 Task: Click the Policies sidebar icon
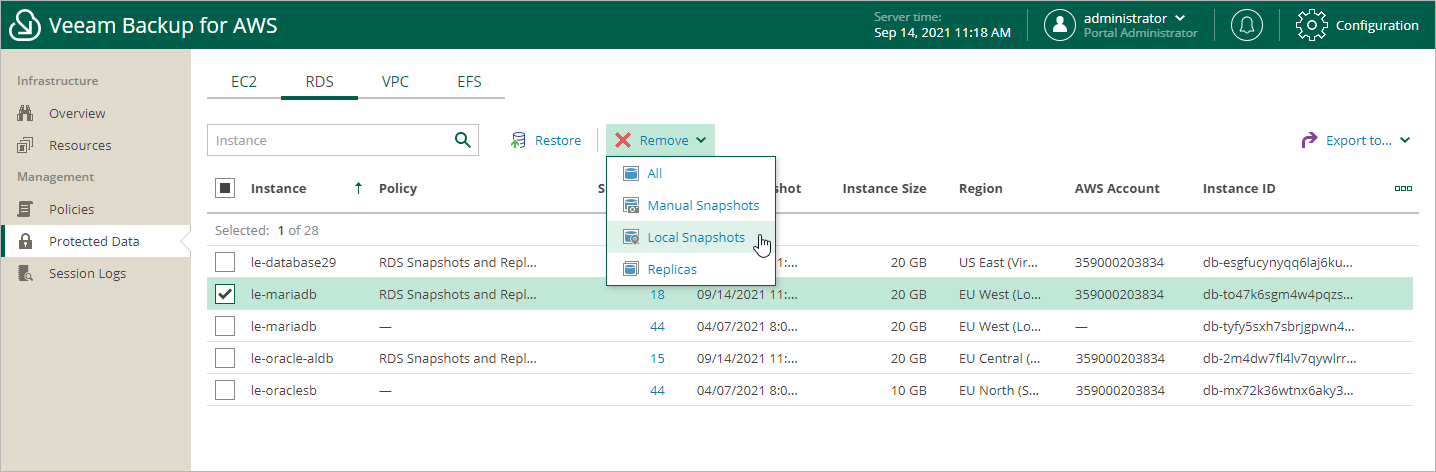pos(27,209)
